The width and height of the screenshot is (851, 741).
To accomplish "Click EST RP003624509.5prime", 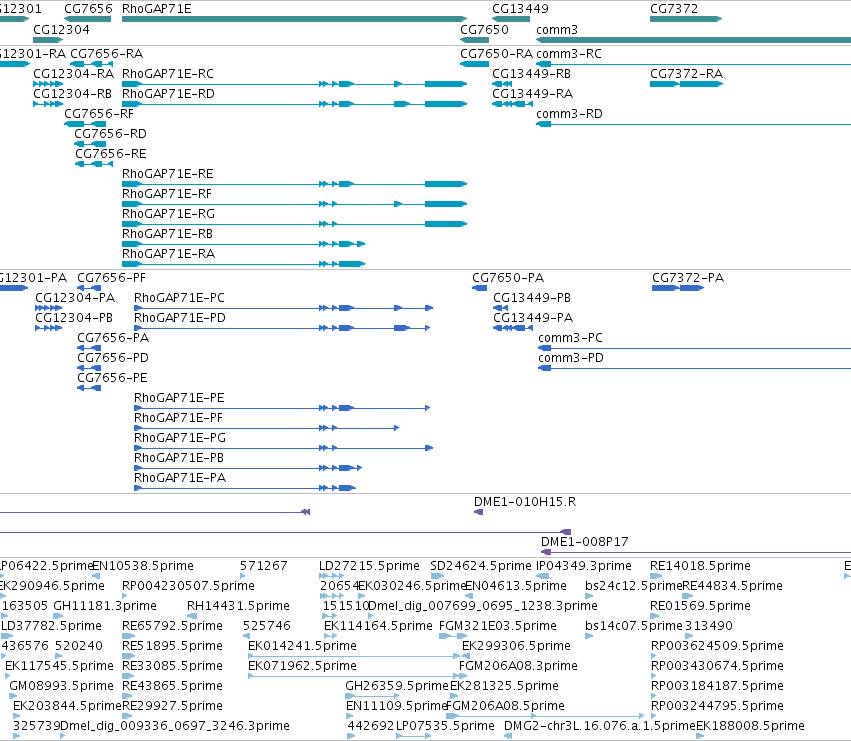I will [x=655, y=656].
